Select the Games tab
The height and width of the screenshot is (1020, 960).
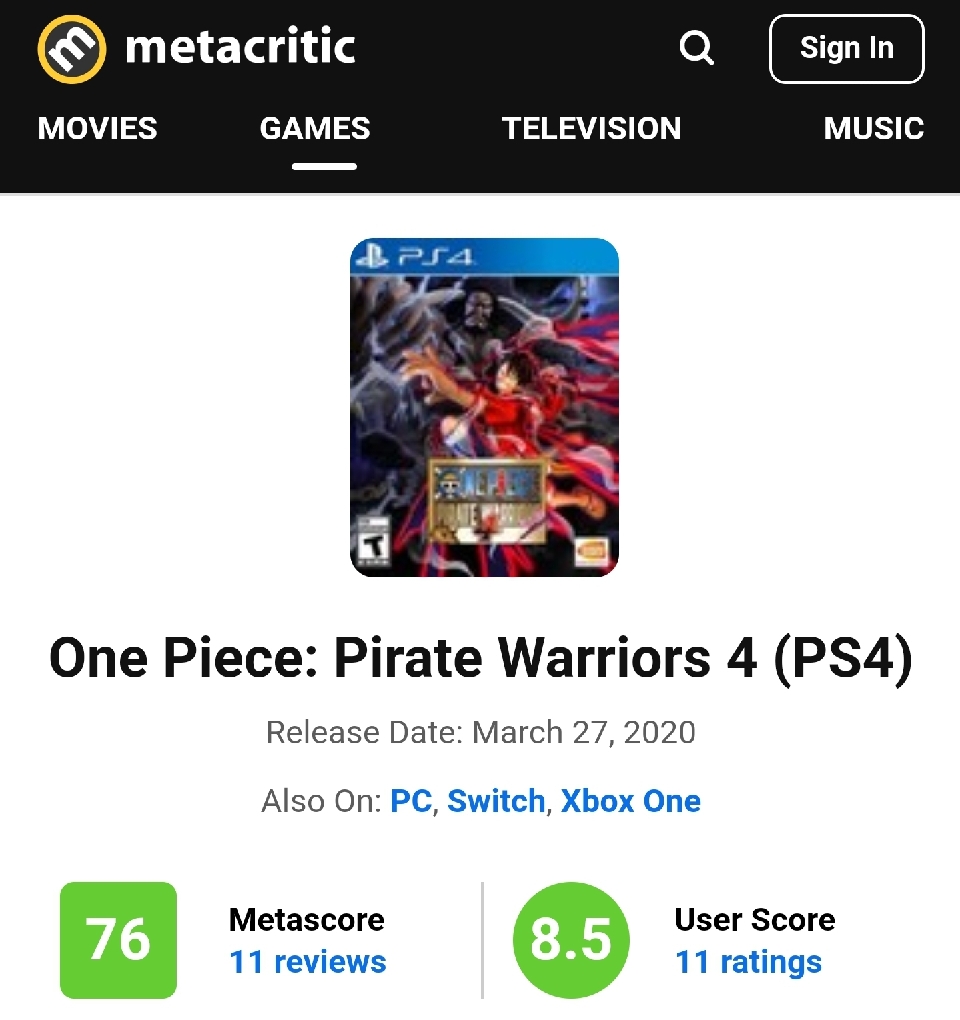(x=315, y=128)
